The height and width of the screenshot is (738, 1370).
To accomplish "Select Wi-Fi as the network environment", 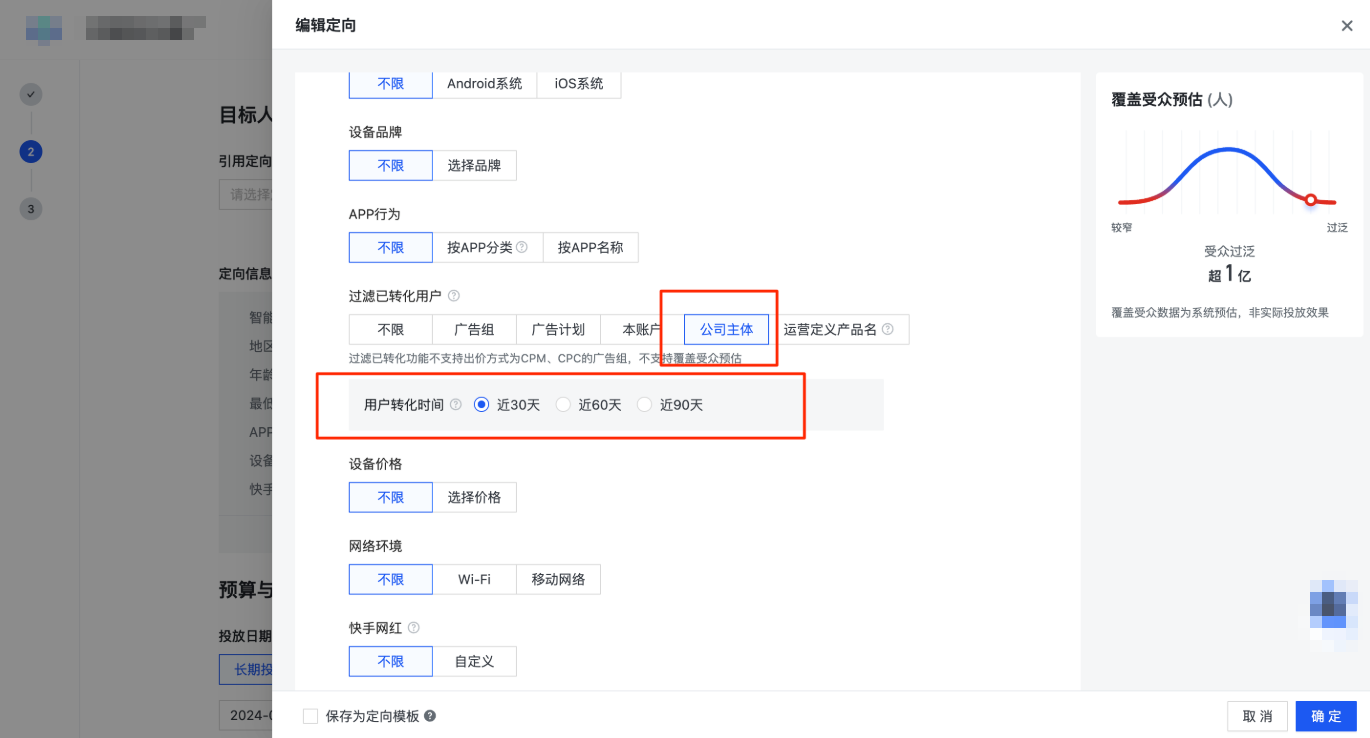I will click(474, 579).
